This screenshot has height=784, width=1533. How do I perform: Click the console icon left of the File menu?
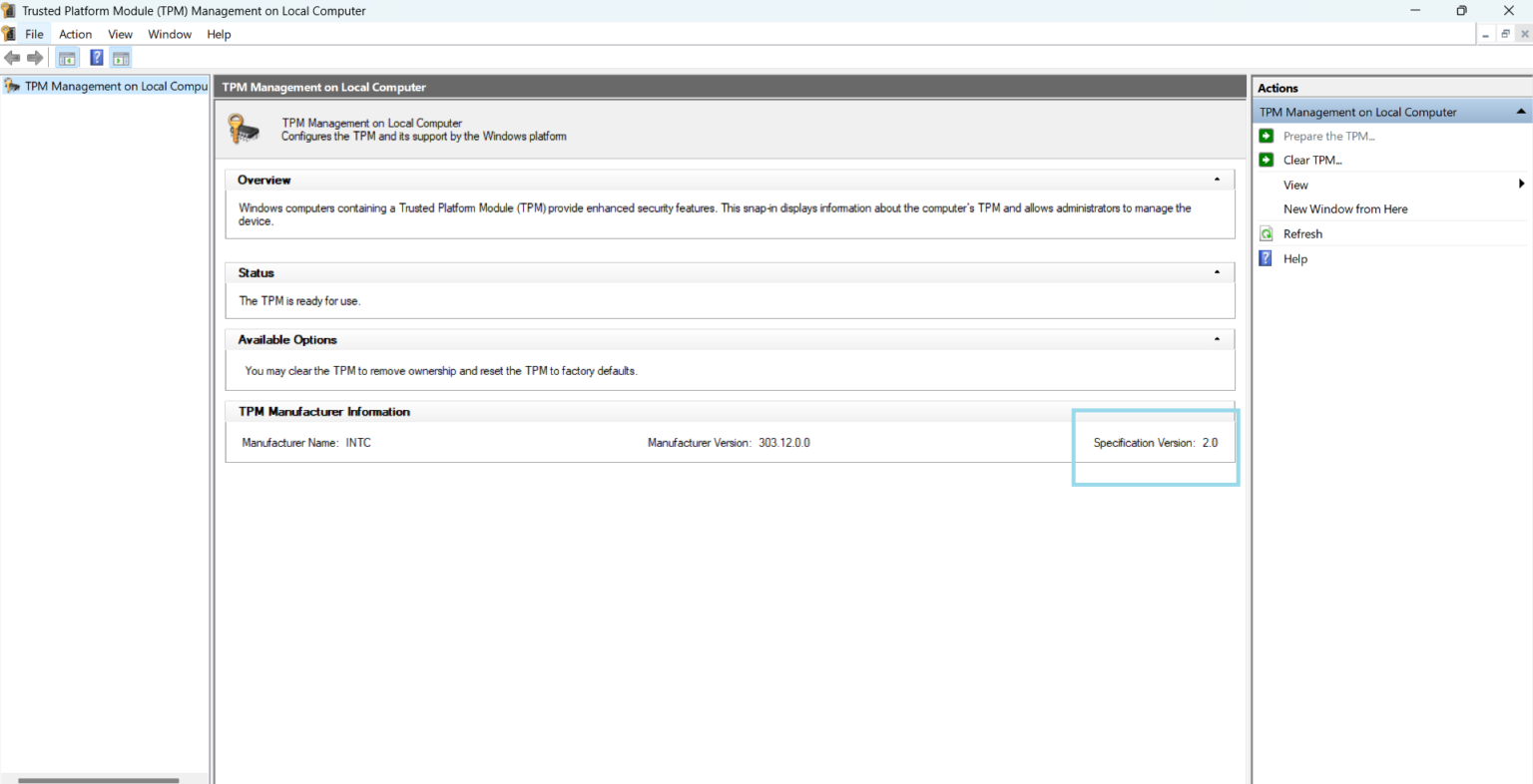point(9,33)
